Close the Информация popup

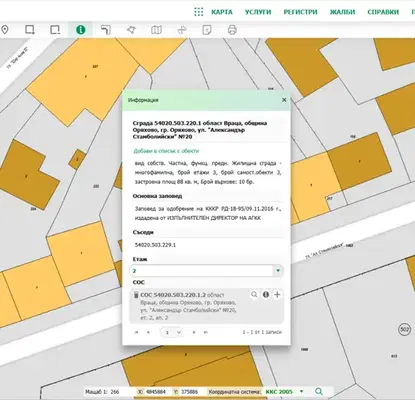pyautogui.click(x=284, y=100)
